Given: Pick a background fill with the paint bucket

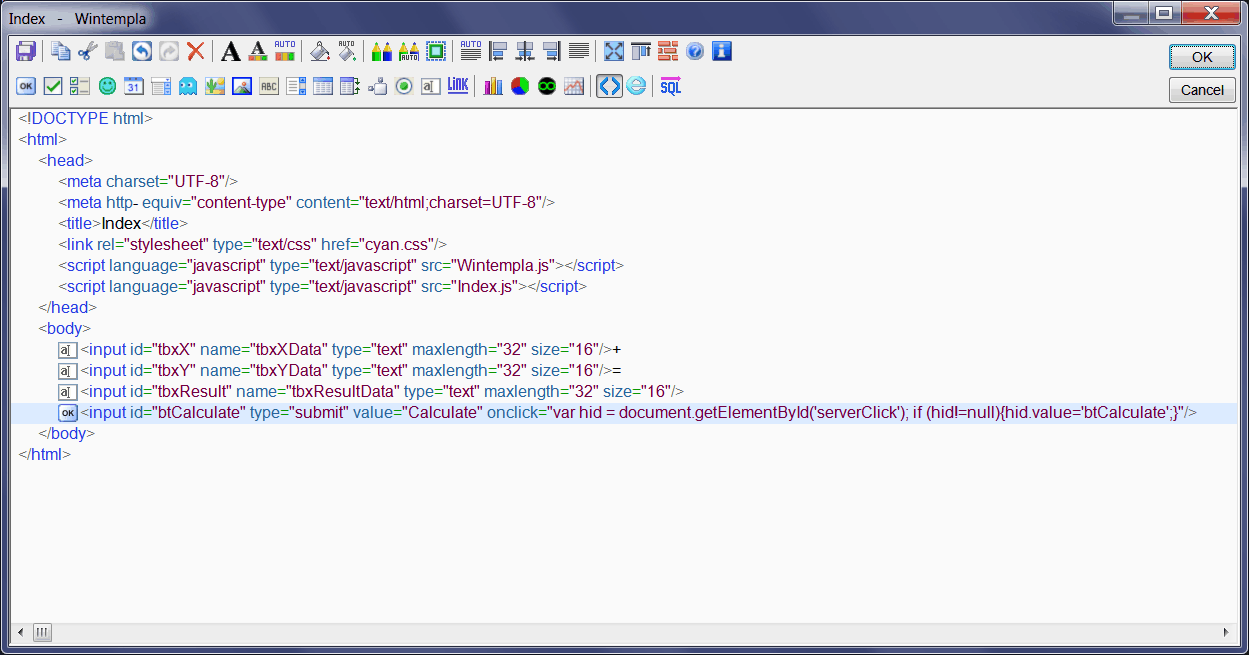Looking at the screenshot, I should click(x=320, y=51).
